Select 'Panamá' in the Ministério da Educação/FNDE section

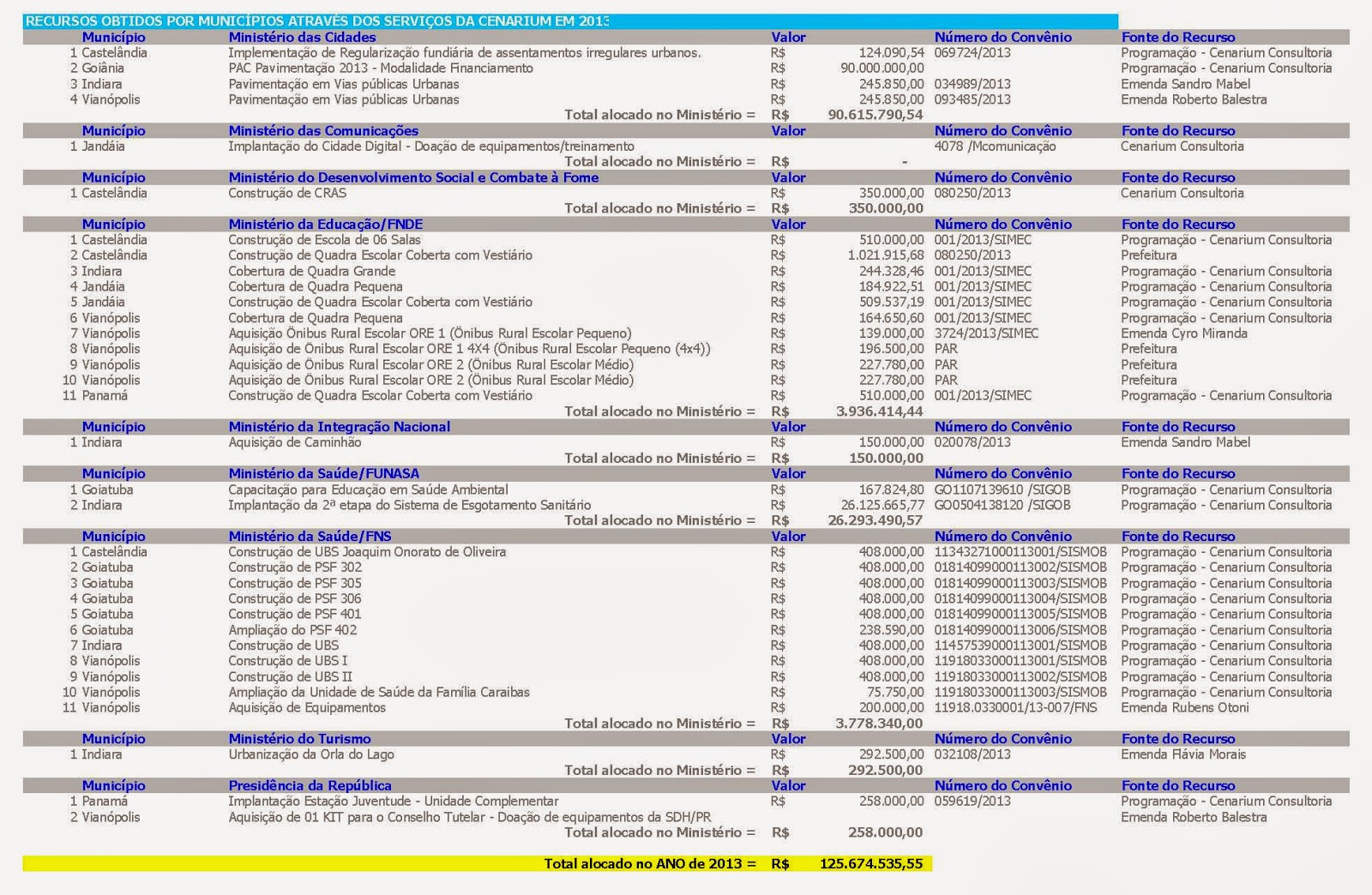(x=105, y=395)
